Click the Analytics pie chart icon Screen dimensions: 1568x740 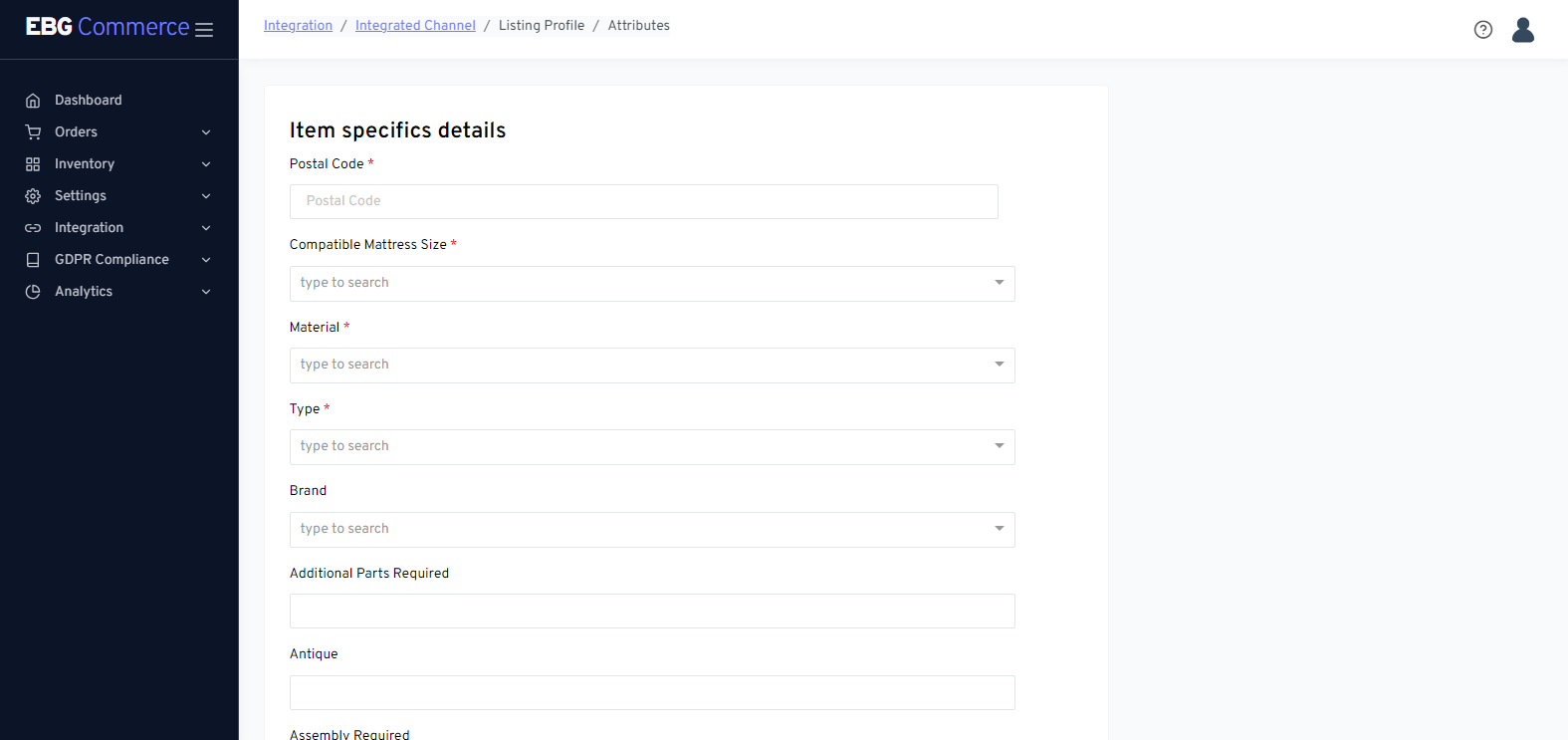(x=33, y=292)
